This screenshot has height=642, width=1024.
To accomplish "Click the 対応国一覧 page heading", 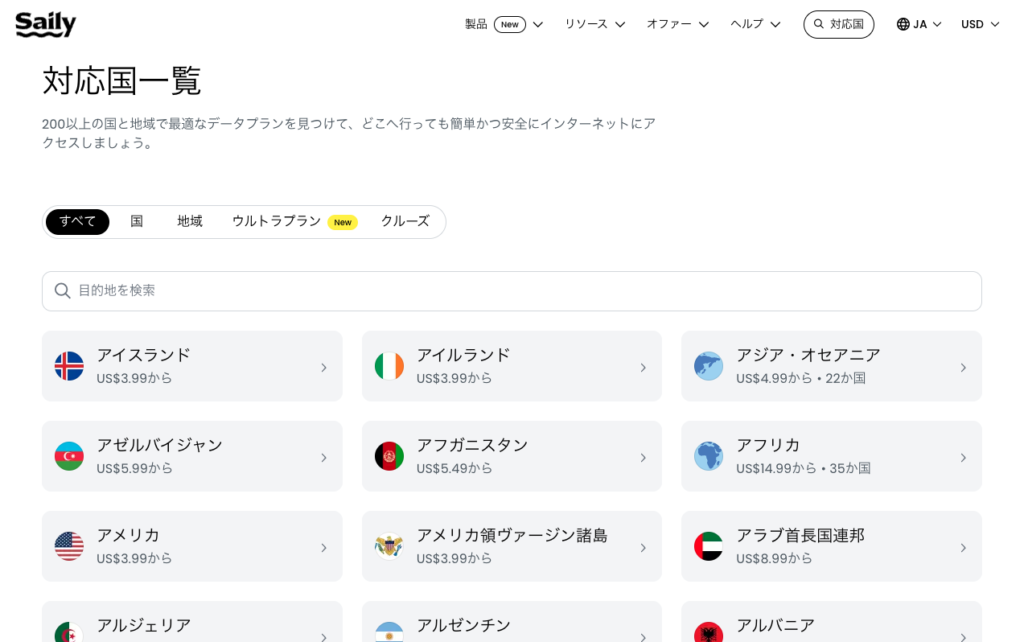I will pyautogui.click(x=121, y=81).
